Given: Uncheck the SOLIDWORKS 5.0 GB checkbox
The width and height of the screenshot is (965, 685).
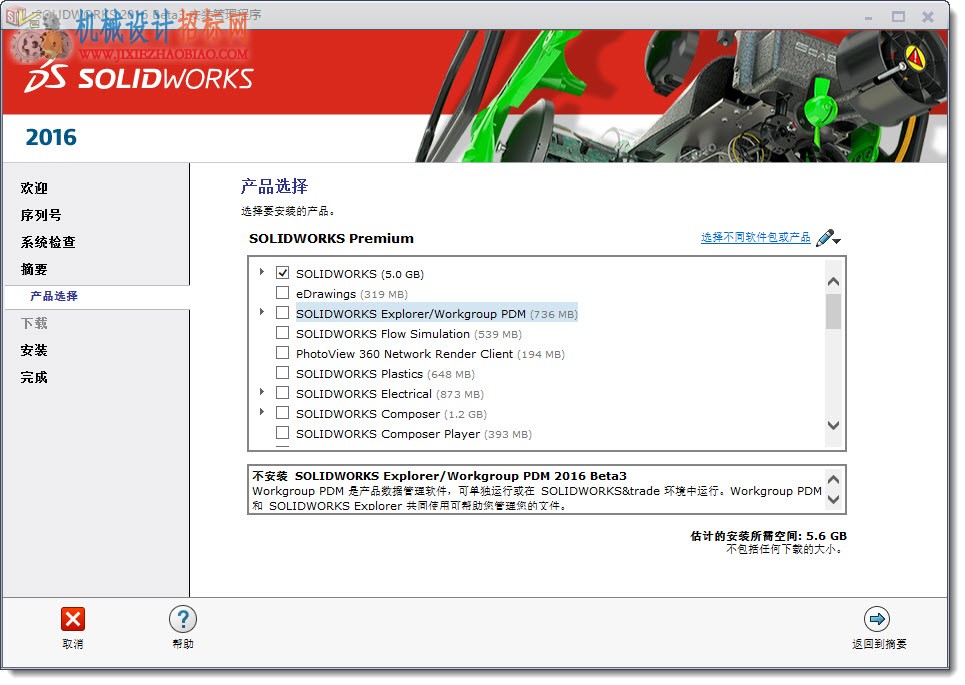Looking at the screenshot, I should point(282,272).
